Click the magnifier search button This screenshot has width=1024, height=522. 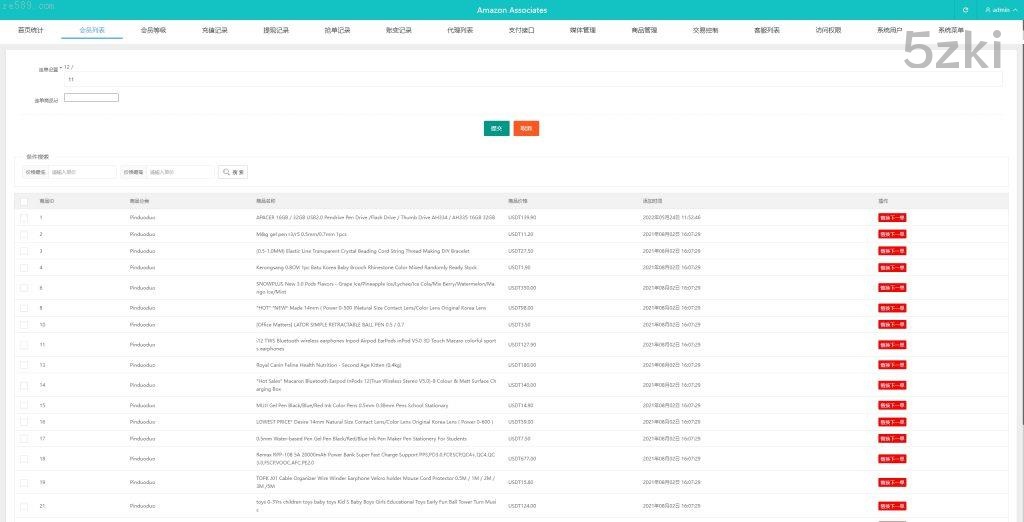click(232, 172)
